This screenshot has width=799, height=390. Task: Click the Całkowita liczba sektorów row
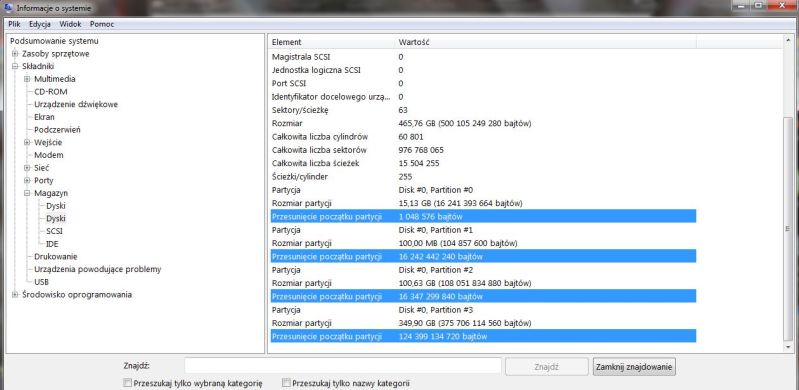483,150
